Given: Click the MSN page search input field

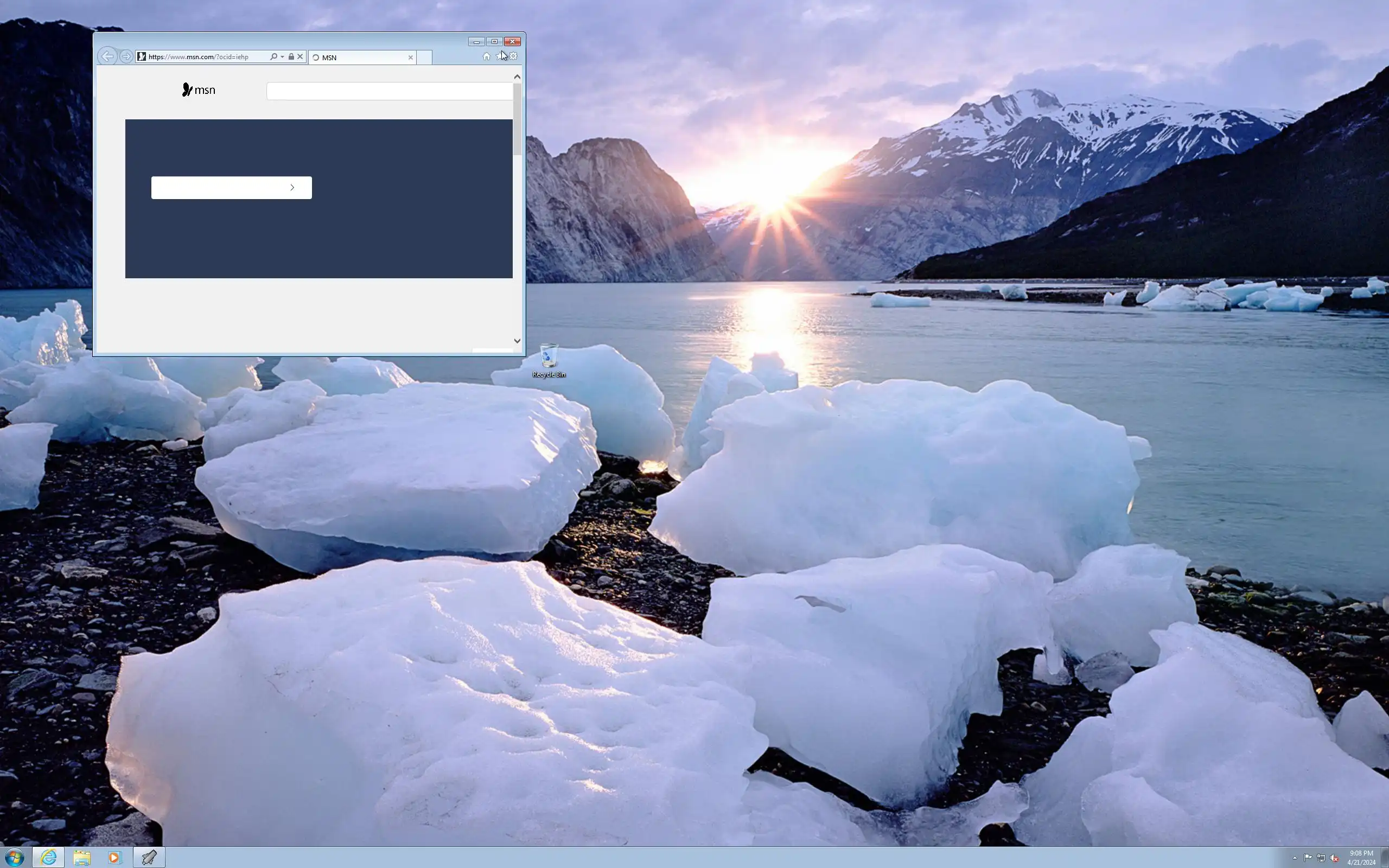Looking at the screenshot, I should coord(389,91).
